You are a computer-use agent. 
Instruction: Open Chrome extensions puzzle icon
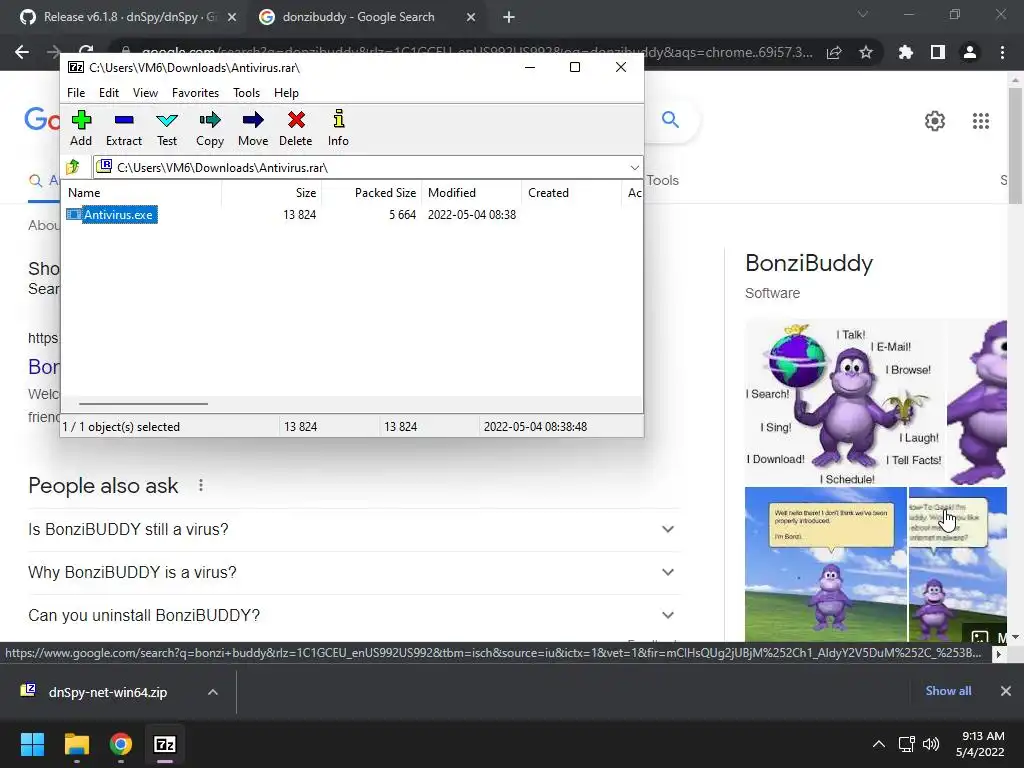pyautogui.click(x=905, y=52)
